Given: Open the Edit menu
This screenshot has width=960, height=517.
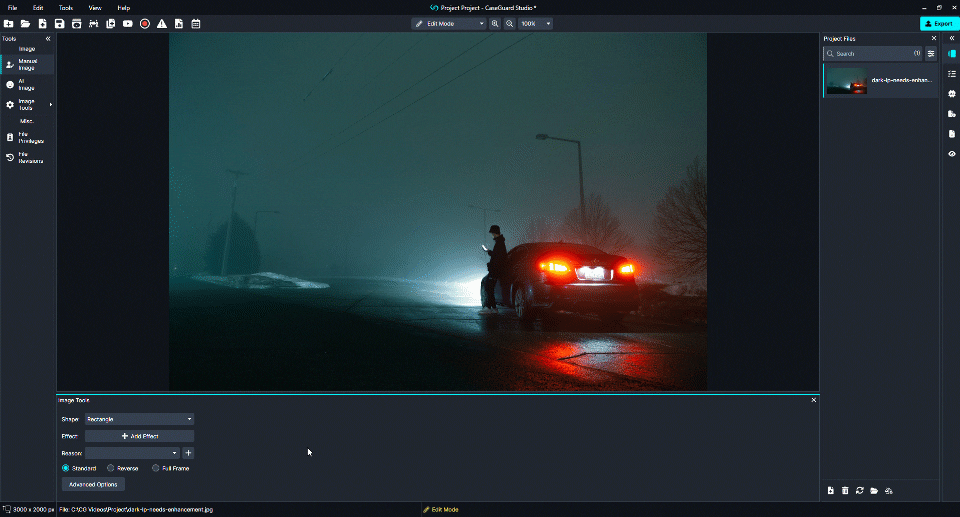Looking at the screenshot, I should (38, 8).
